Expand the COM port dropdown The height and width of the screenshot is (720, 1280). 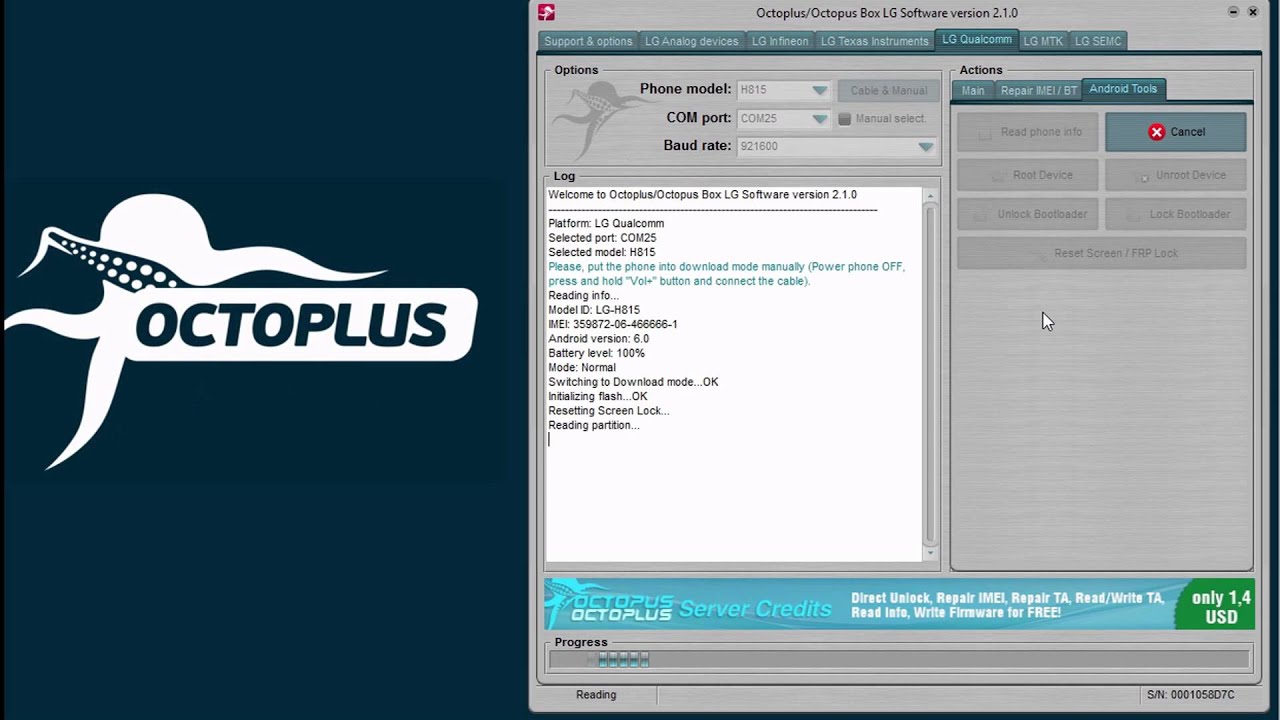point(819,119)
